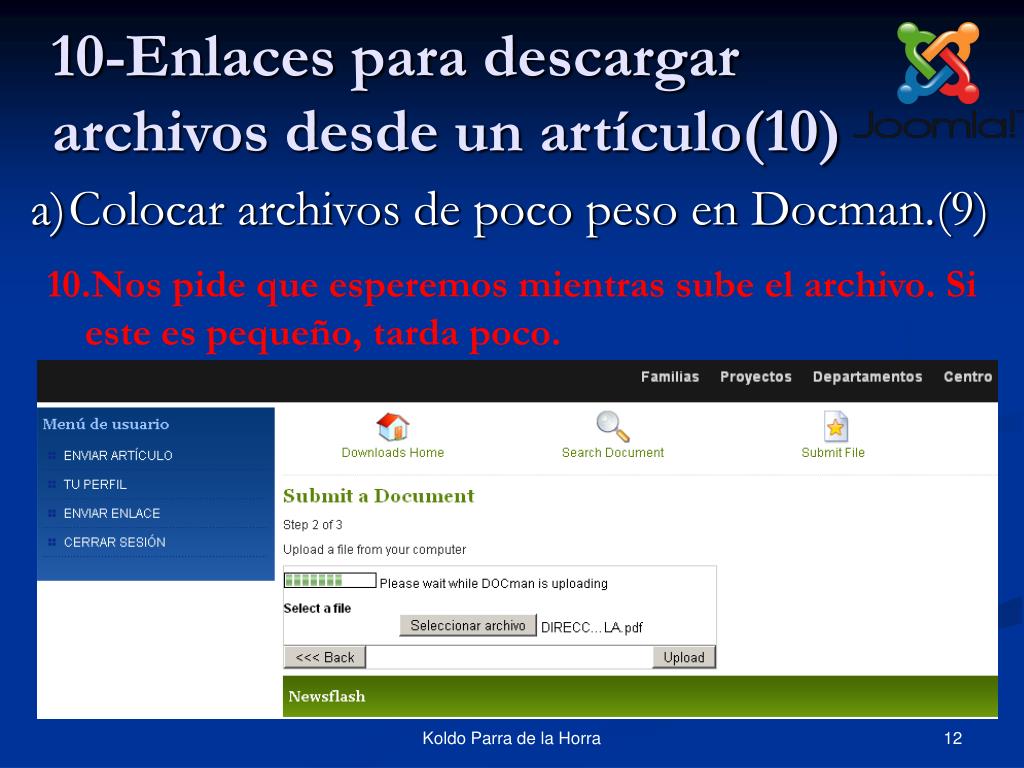Screen dimensions: 1024x768
Task: Click the author name Koldo Parra de la Horra
Action: point(511,739)
